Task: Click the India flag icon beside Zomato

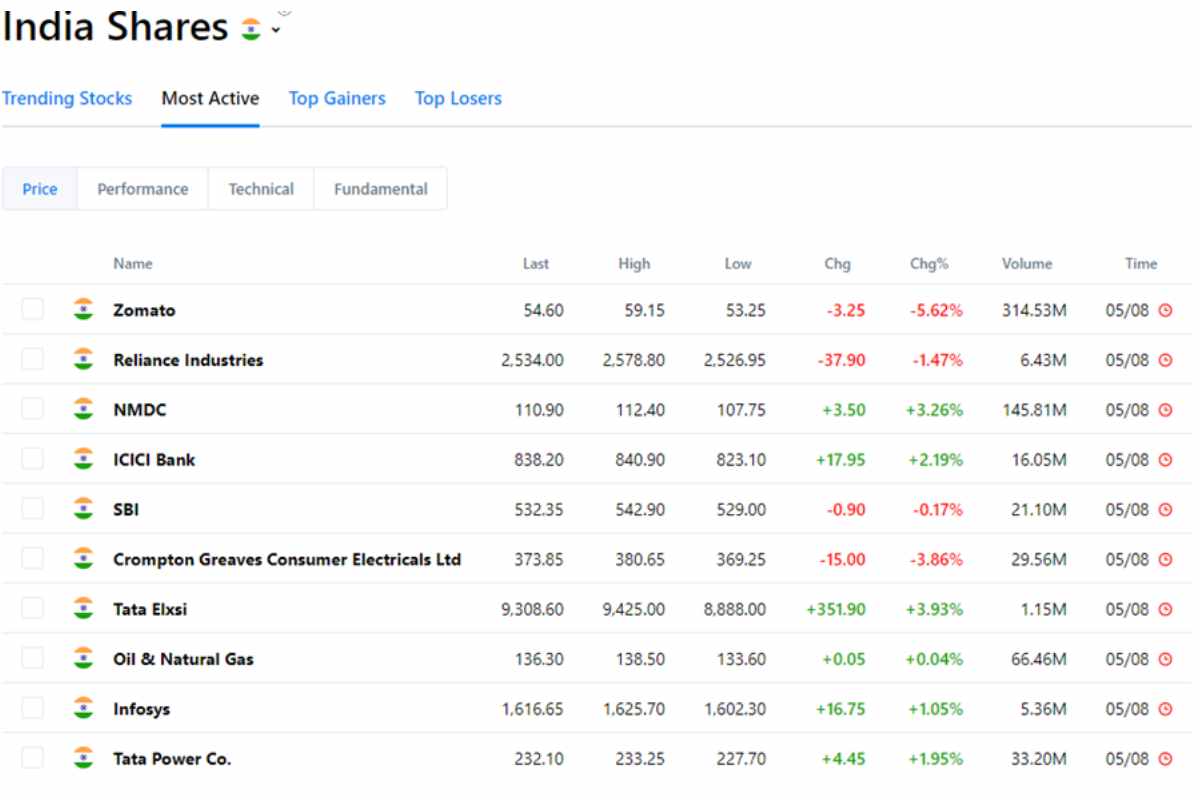Action: coord(83,310)
